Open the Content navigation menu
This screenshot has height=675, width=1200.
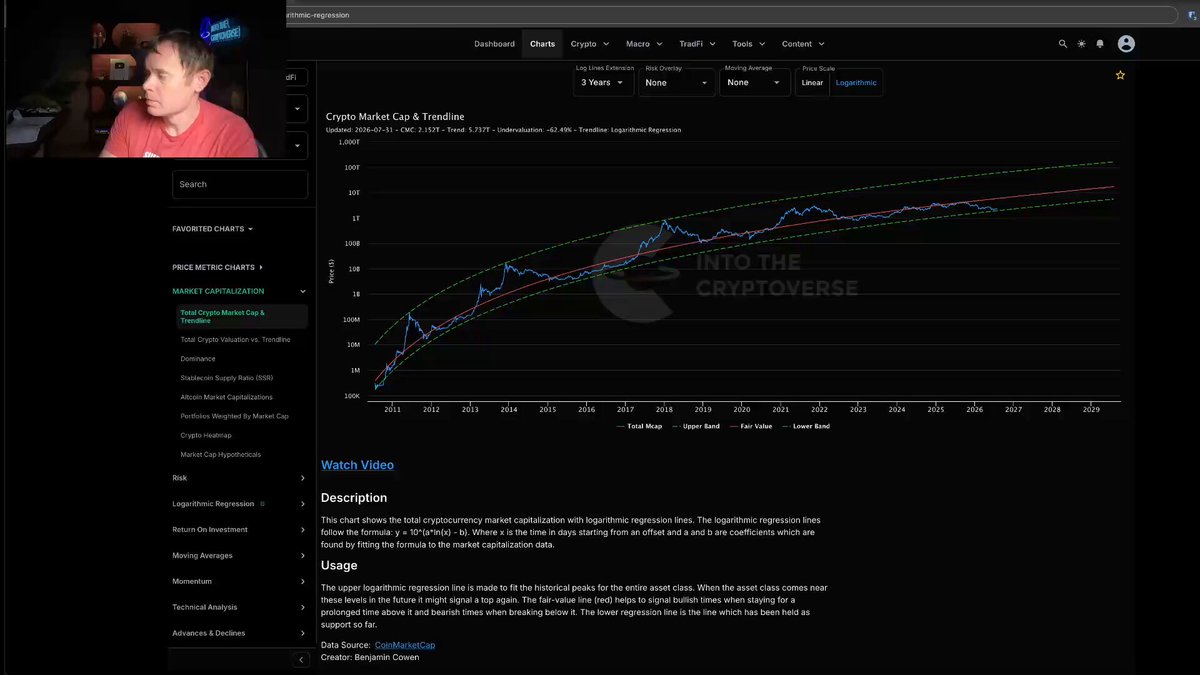point(803,44)
